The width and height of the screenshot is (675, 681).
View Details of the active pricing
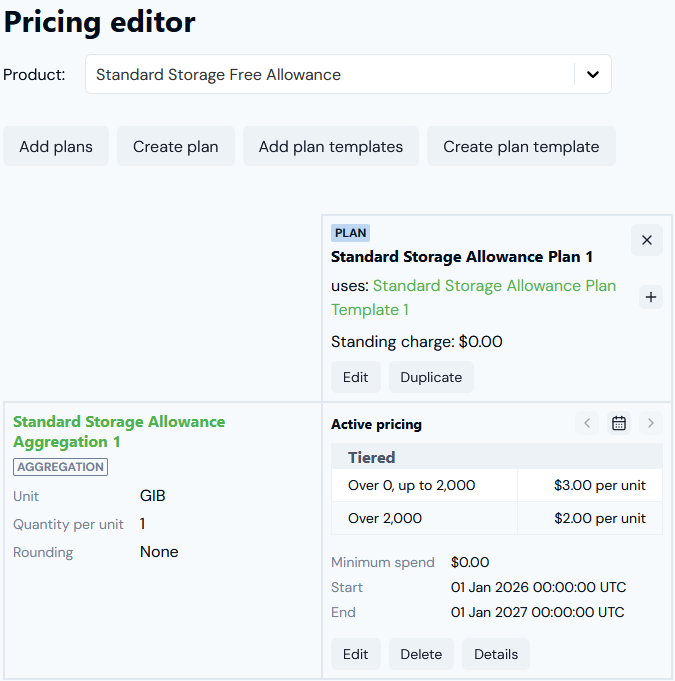(496, 654)
